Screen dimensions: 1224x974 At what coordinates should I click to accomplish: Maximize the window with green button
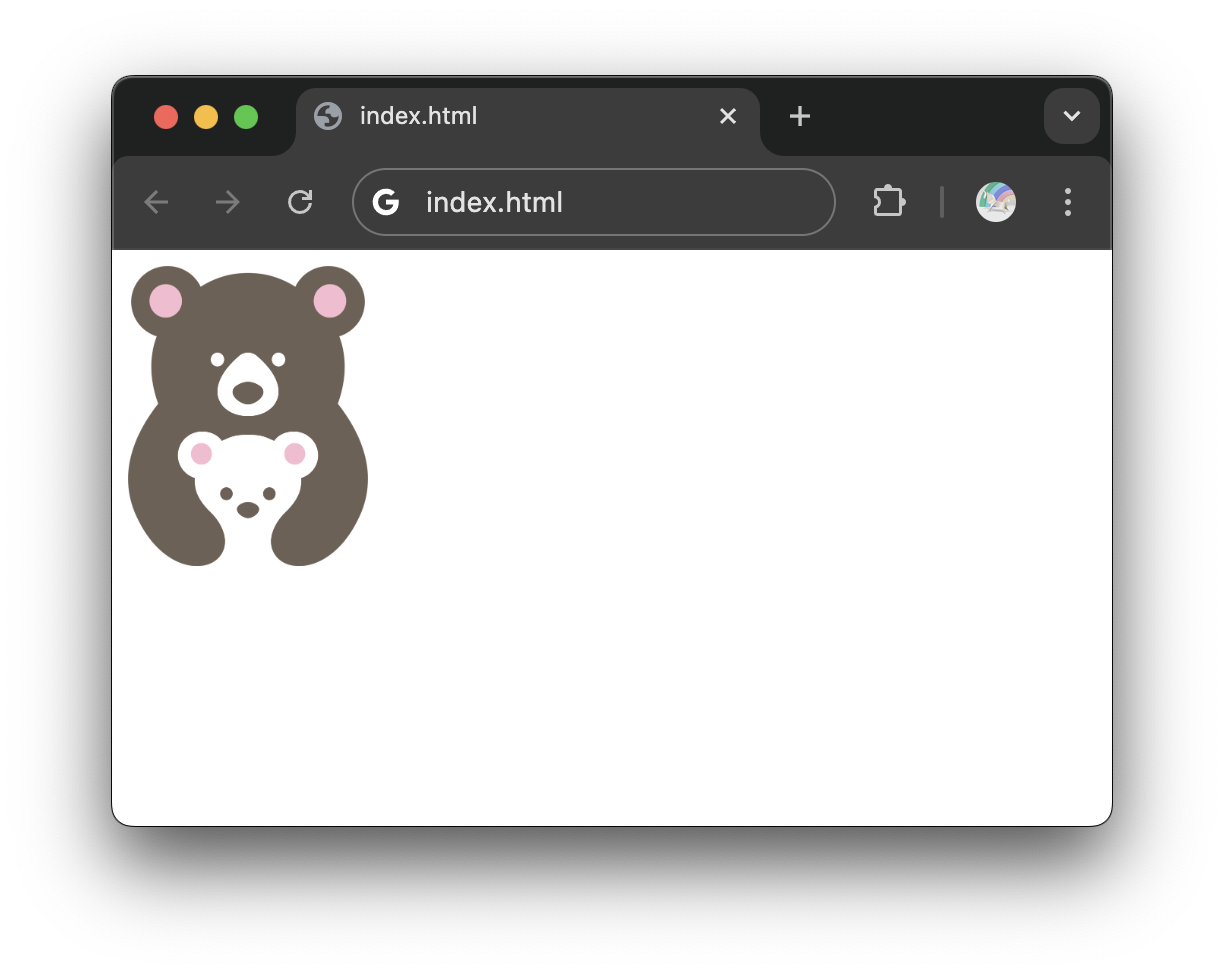[246, 117]
